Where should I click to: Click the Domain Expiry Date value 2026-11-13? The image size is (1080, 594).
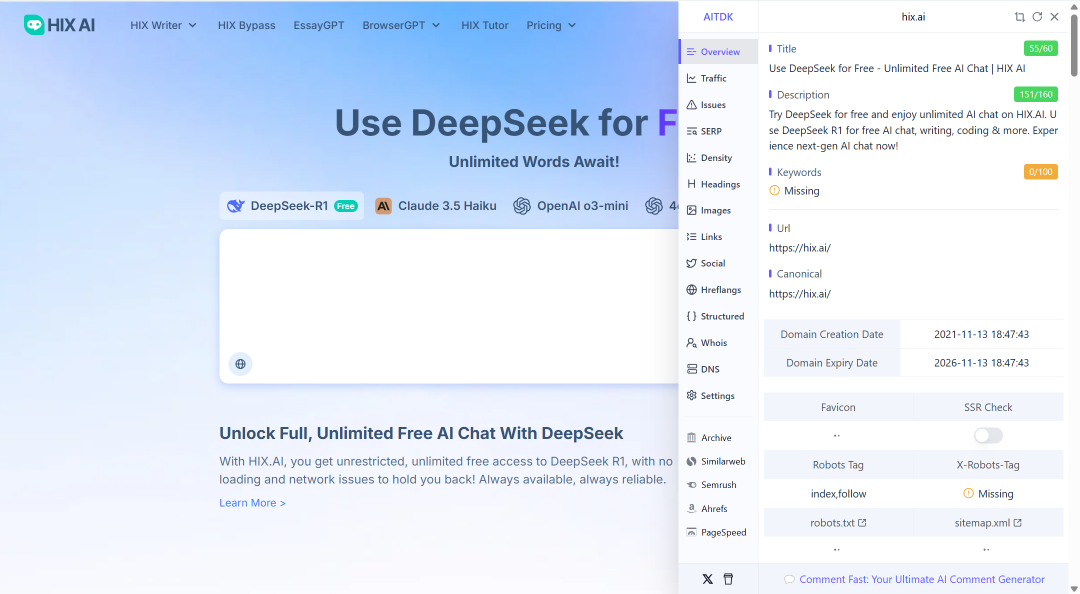tap(982, 363)
